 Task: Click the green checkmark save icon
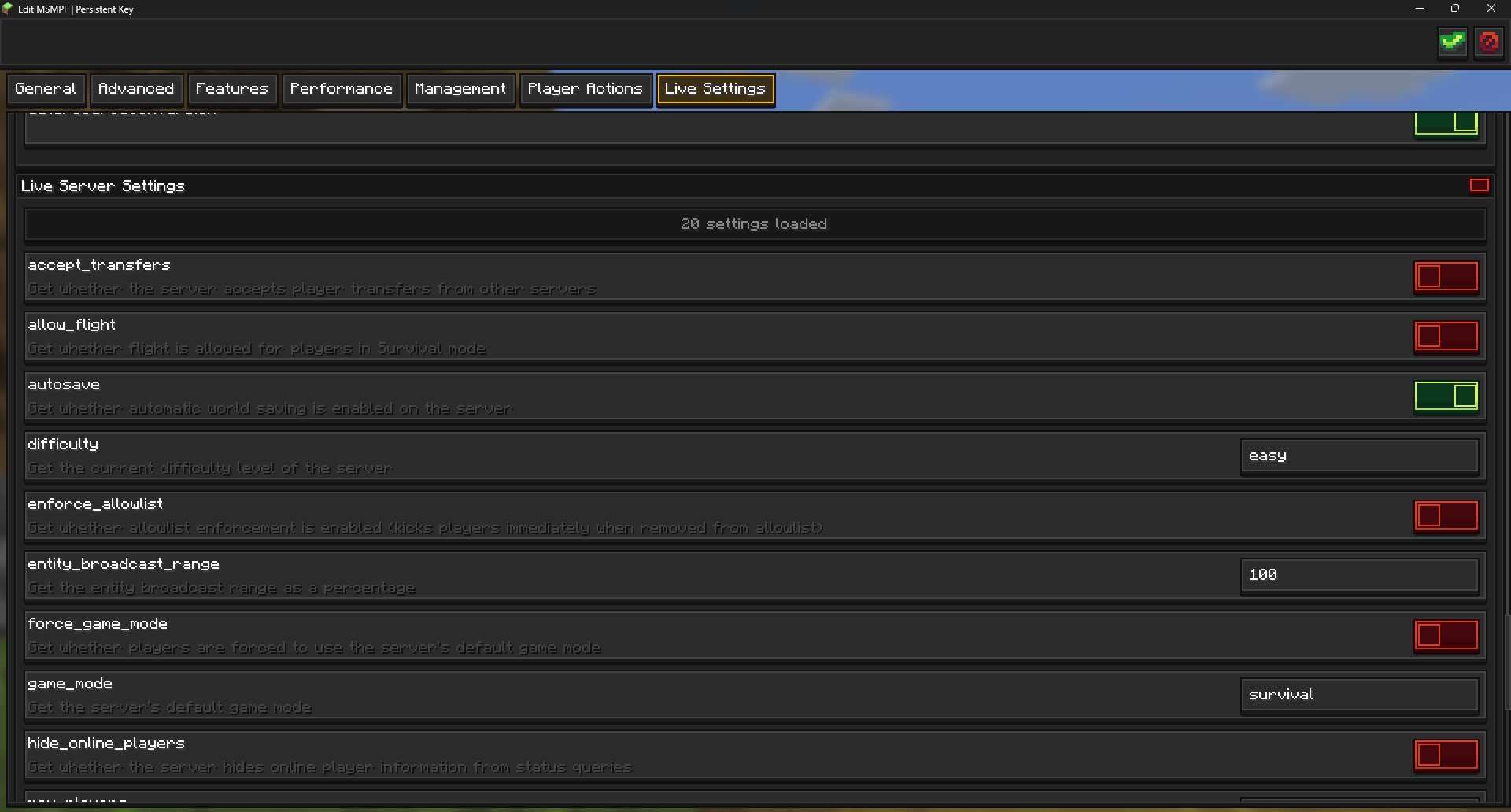click(x=1452, y=42)
